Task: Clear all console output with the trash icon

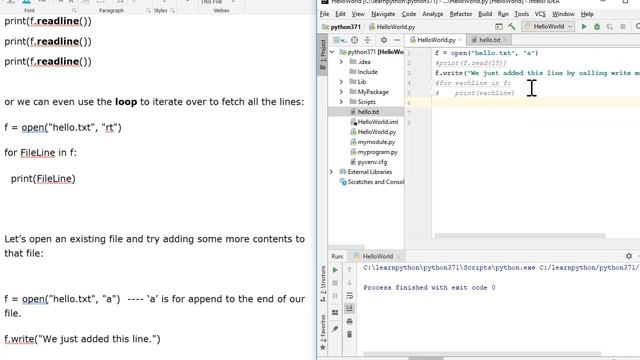Action: (349, 335)
